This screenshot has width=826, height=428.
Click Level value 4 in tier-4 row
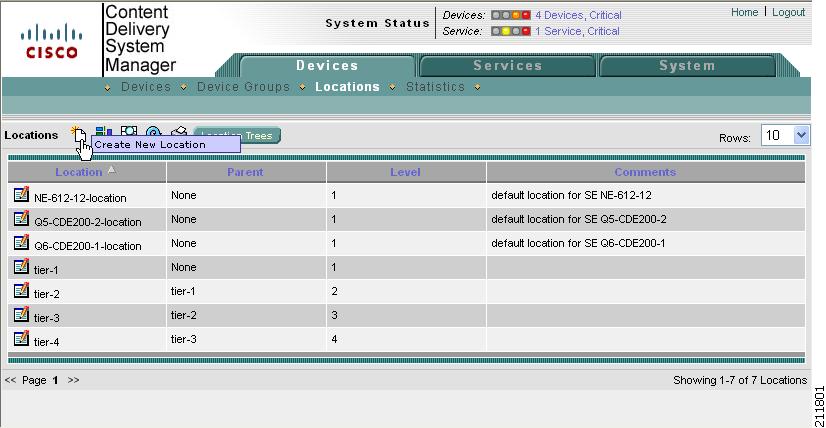click(334, 339)
